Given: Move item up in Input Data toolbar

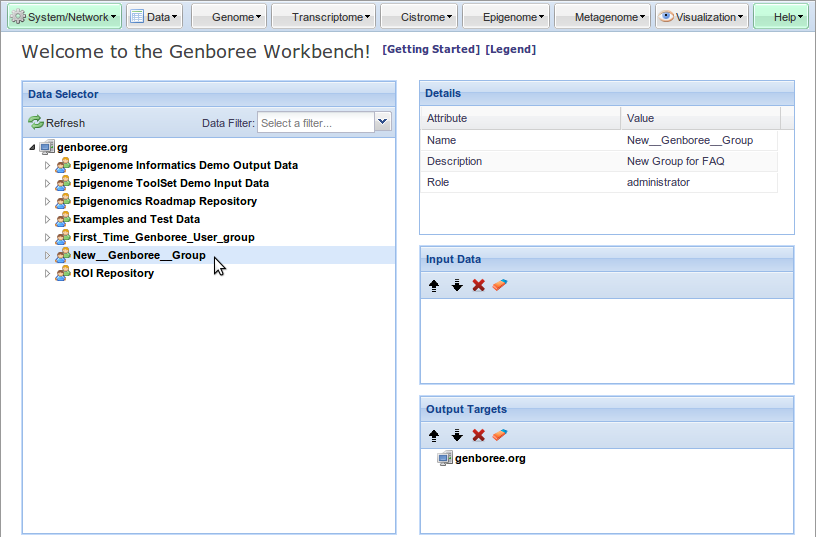Looking at the screenshot, I should tap(434, 286).
